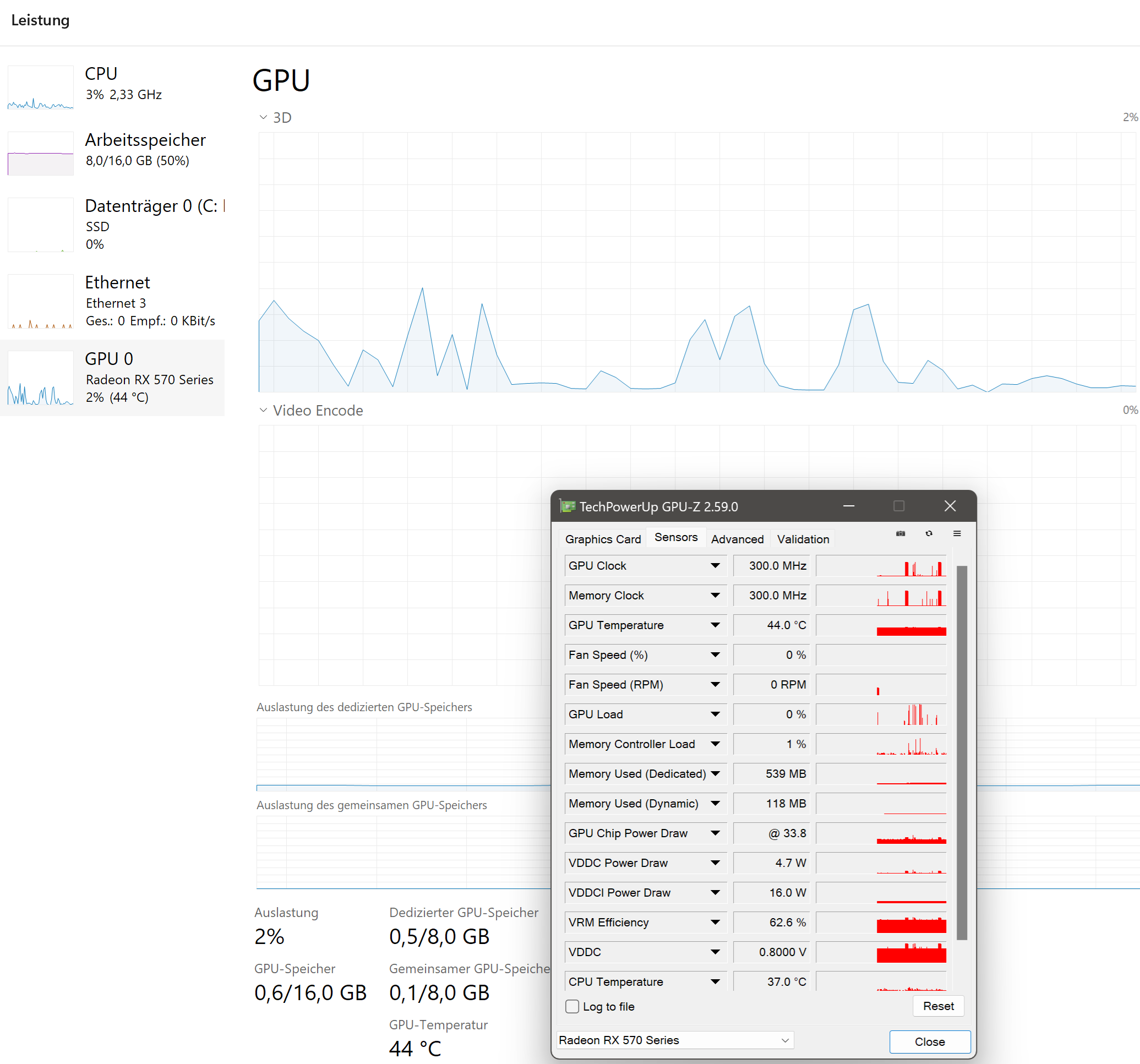1140x1064 pixels.
Task: Open the Radeon RX 570 Series device combo box
Action: 674,1040
